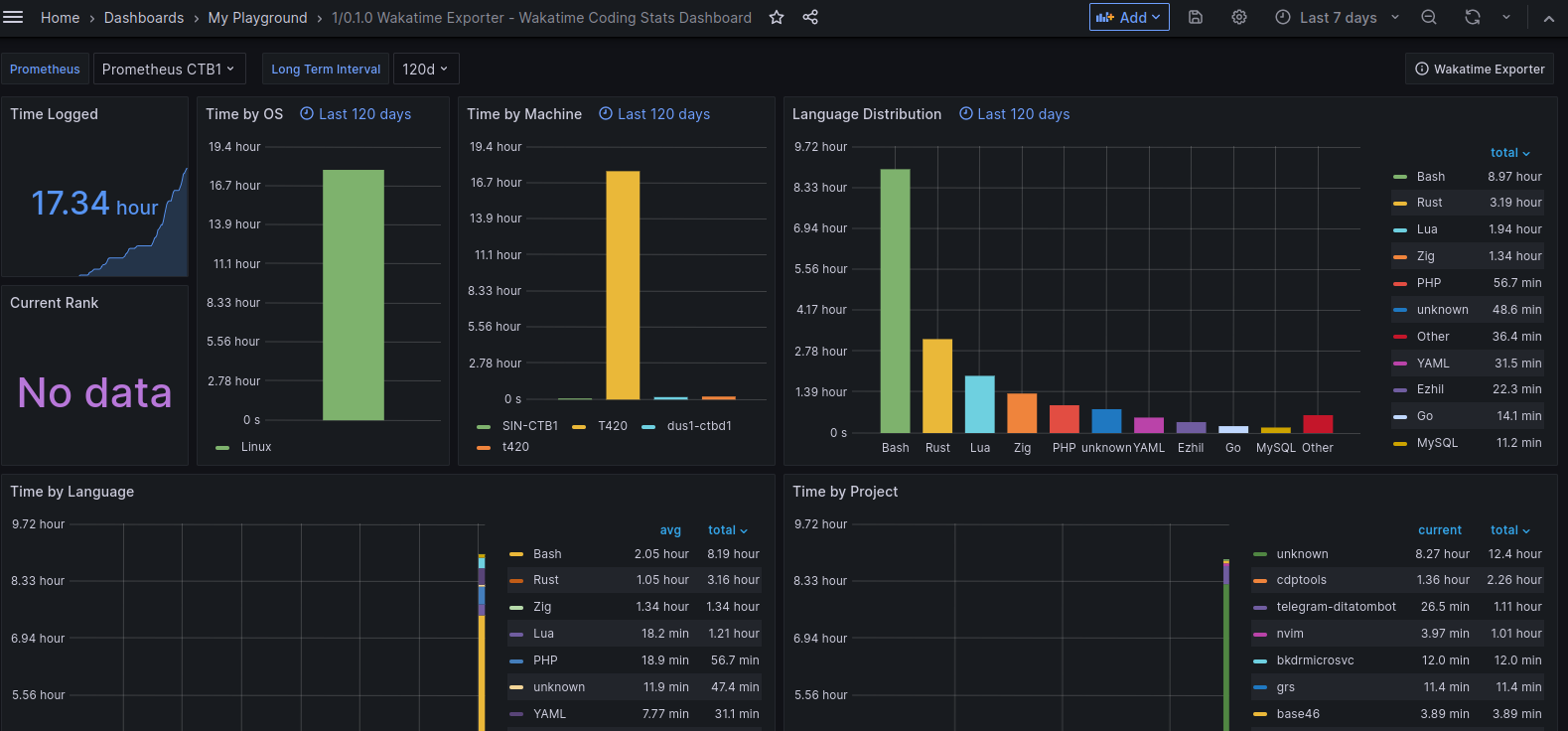Click the Time Logged panel title
Screen dimensions: 1568x731
coord(54,114)
